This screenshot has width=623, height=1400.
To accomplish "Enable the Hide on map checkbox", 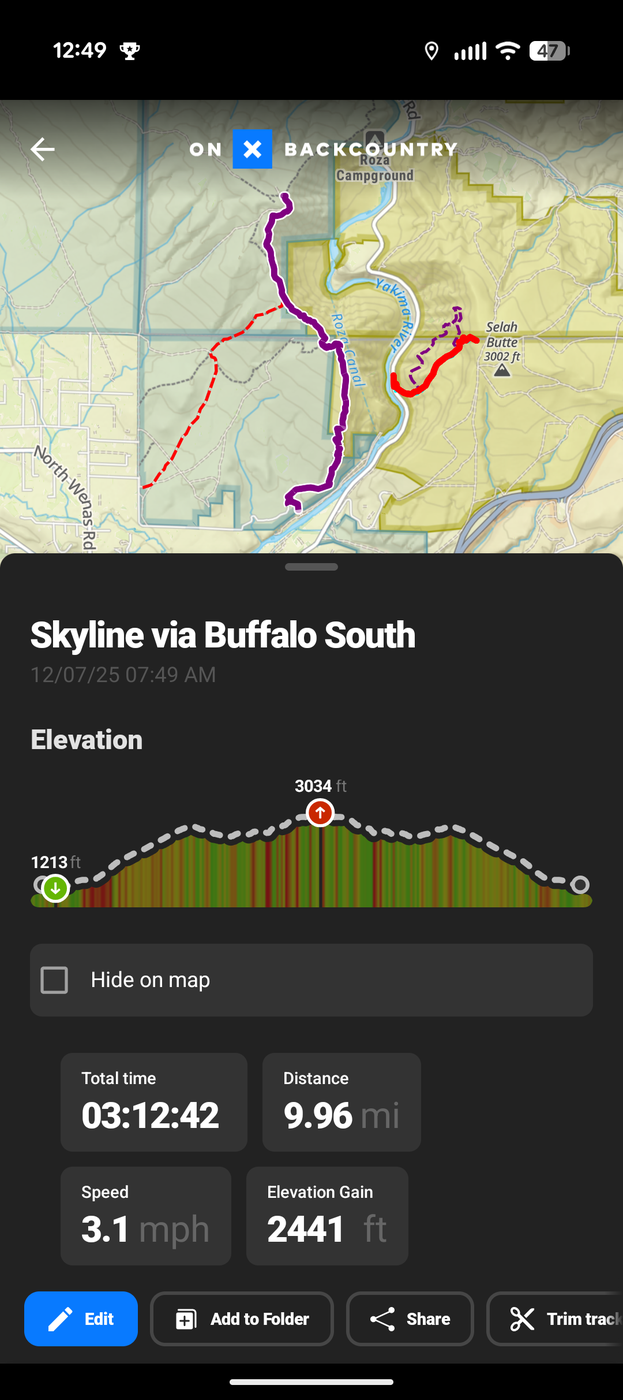I will click(55, 980).
